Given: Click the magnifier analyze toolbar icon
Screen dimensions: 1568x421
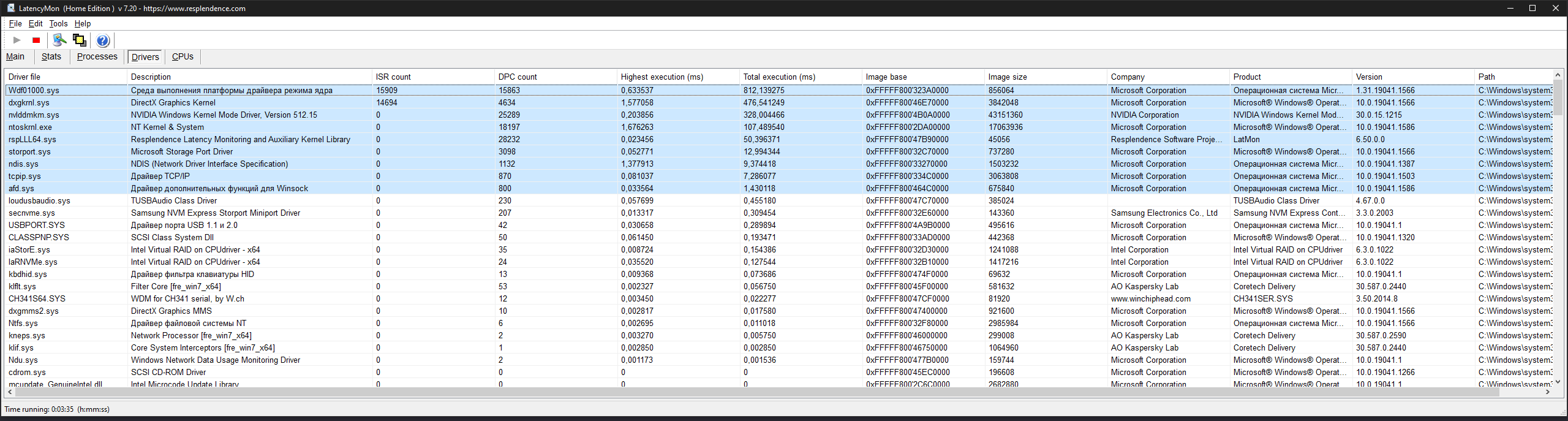Looking at the screenshot, I should point(59,40).
